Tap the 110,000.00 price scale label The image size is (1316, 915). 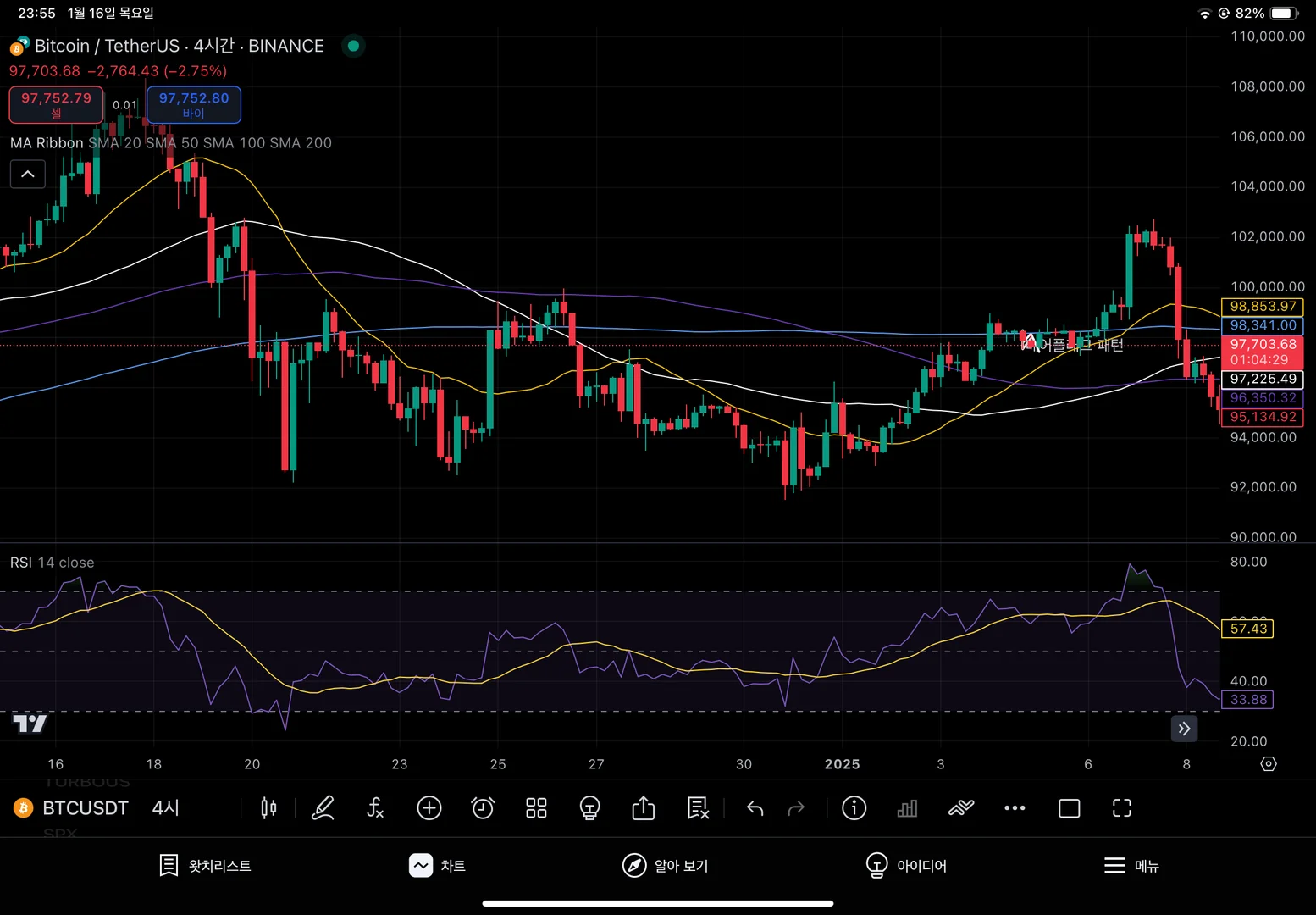pos(1268,36)
